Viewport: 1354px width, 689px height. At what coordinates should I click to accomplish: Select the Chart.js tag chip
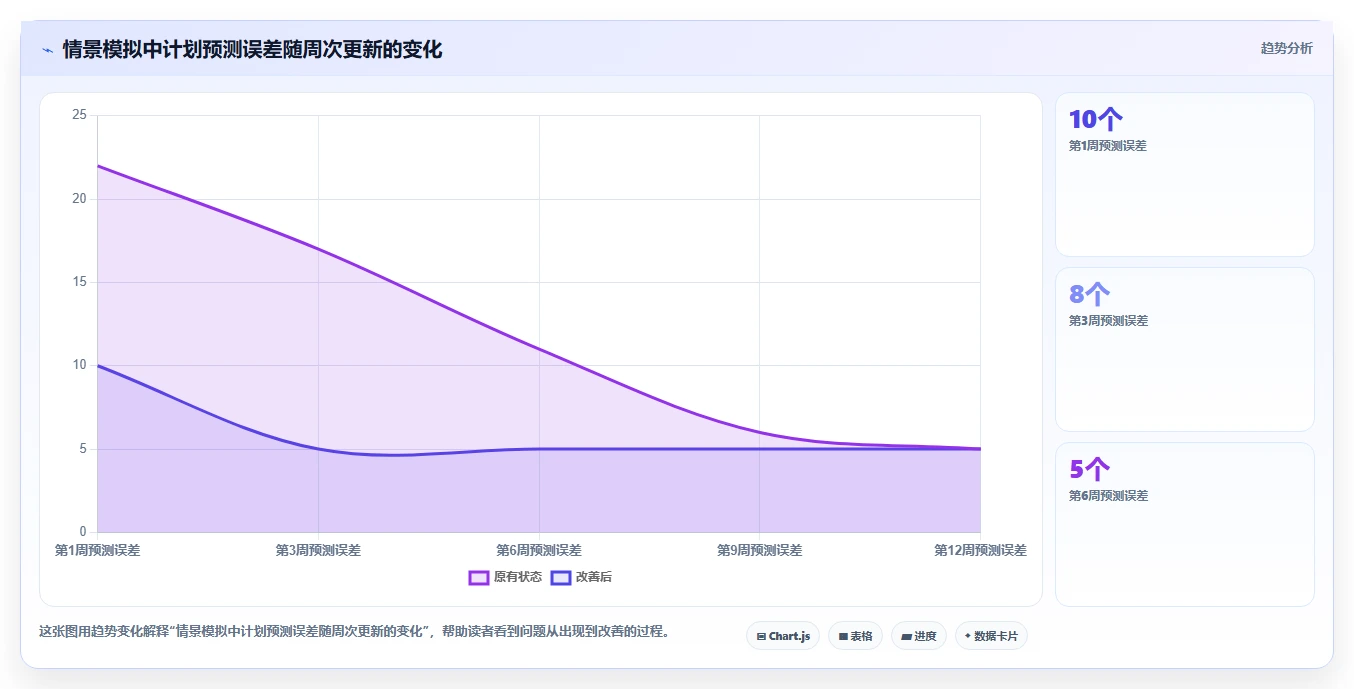point(783,636)
